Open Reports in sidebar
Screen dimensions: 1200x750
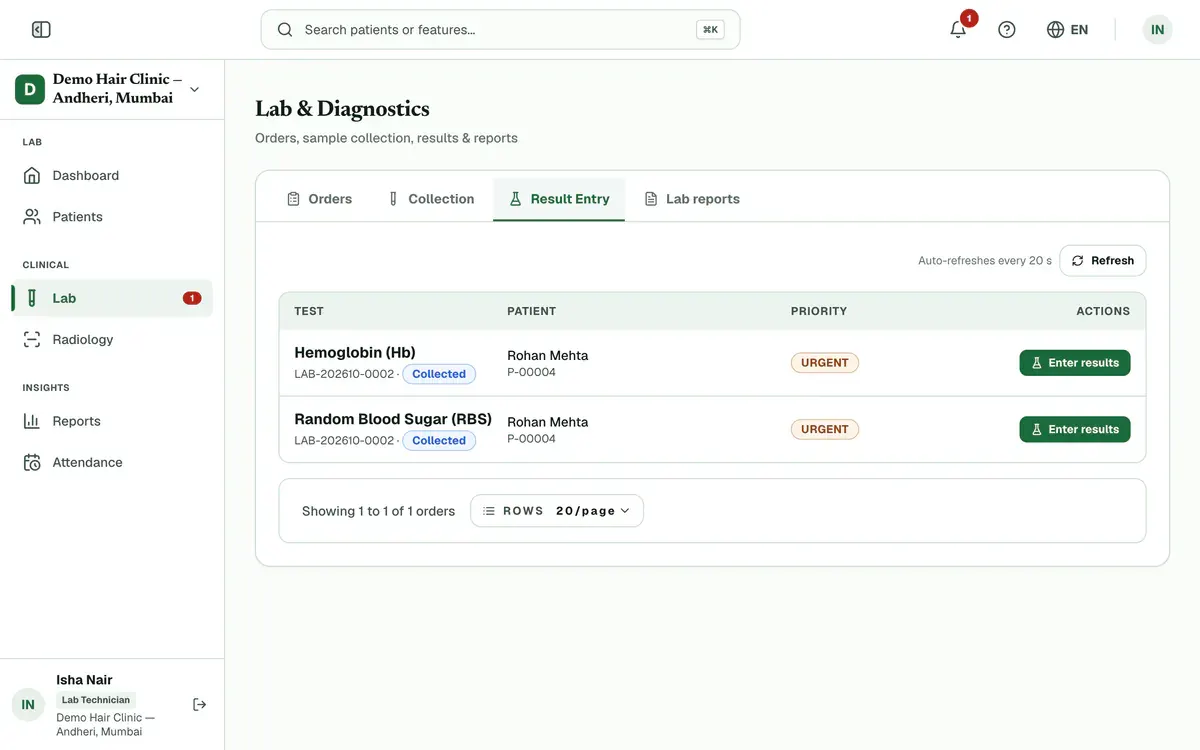click(112, 421)
